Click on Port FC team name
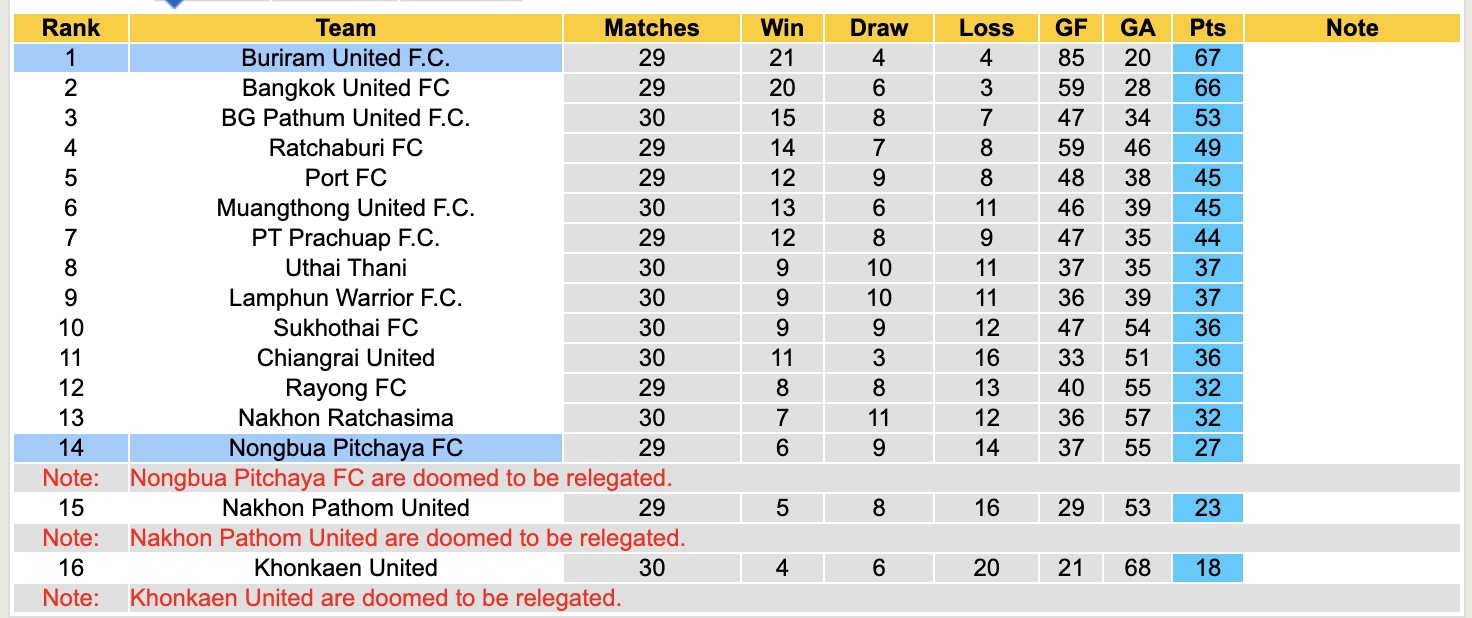This screenshot has height=618, width=1472. (345, 178)
